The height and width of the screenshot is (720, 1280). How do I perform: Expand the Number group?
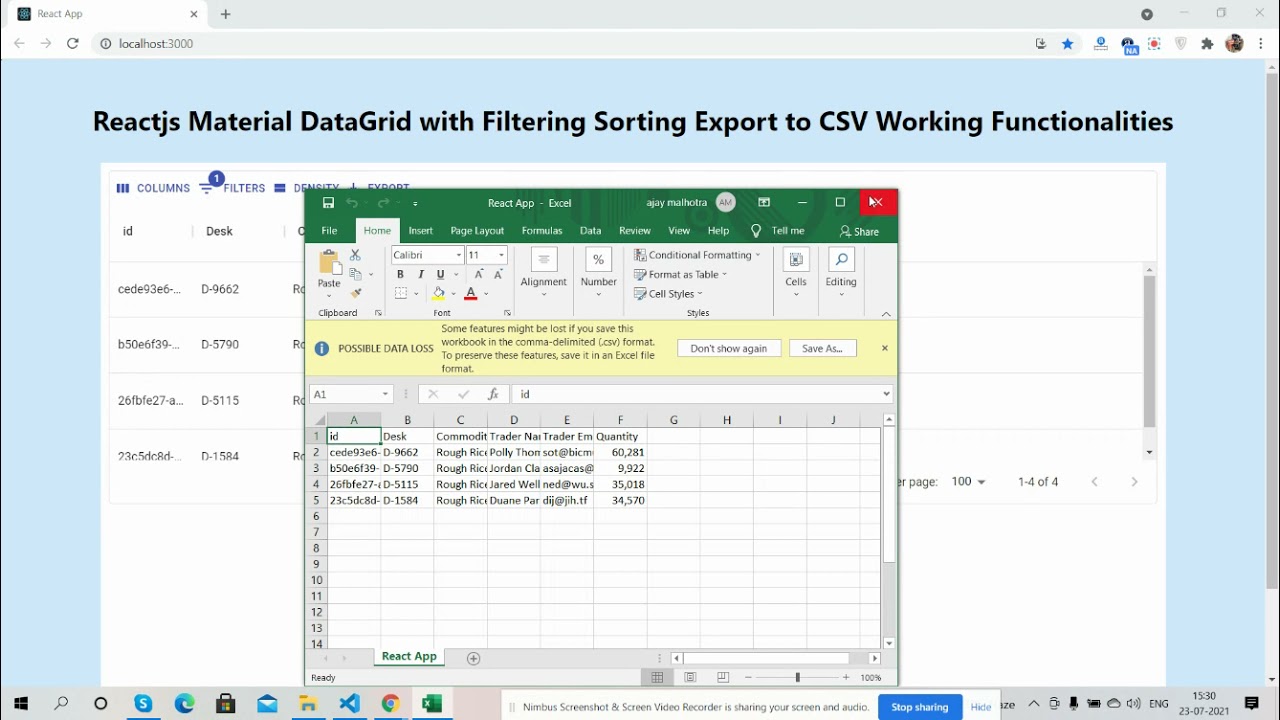pos(598,273)
